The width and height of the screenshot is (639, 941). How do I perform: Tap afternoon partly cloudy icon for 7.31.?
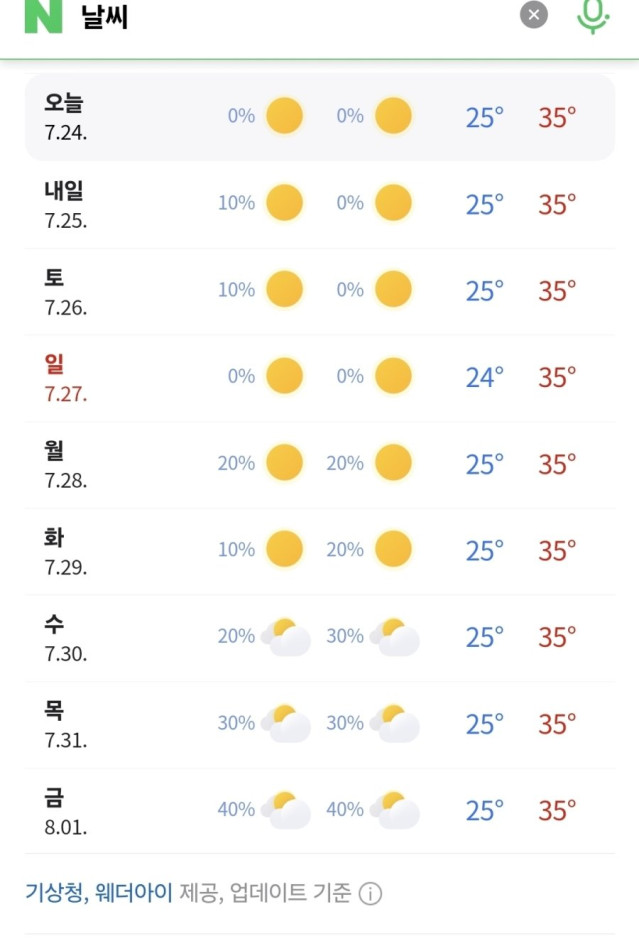pyautogui.click(x=394, y=724)
